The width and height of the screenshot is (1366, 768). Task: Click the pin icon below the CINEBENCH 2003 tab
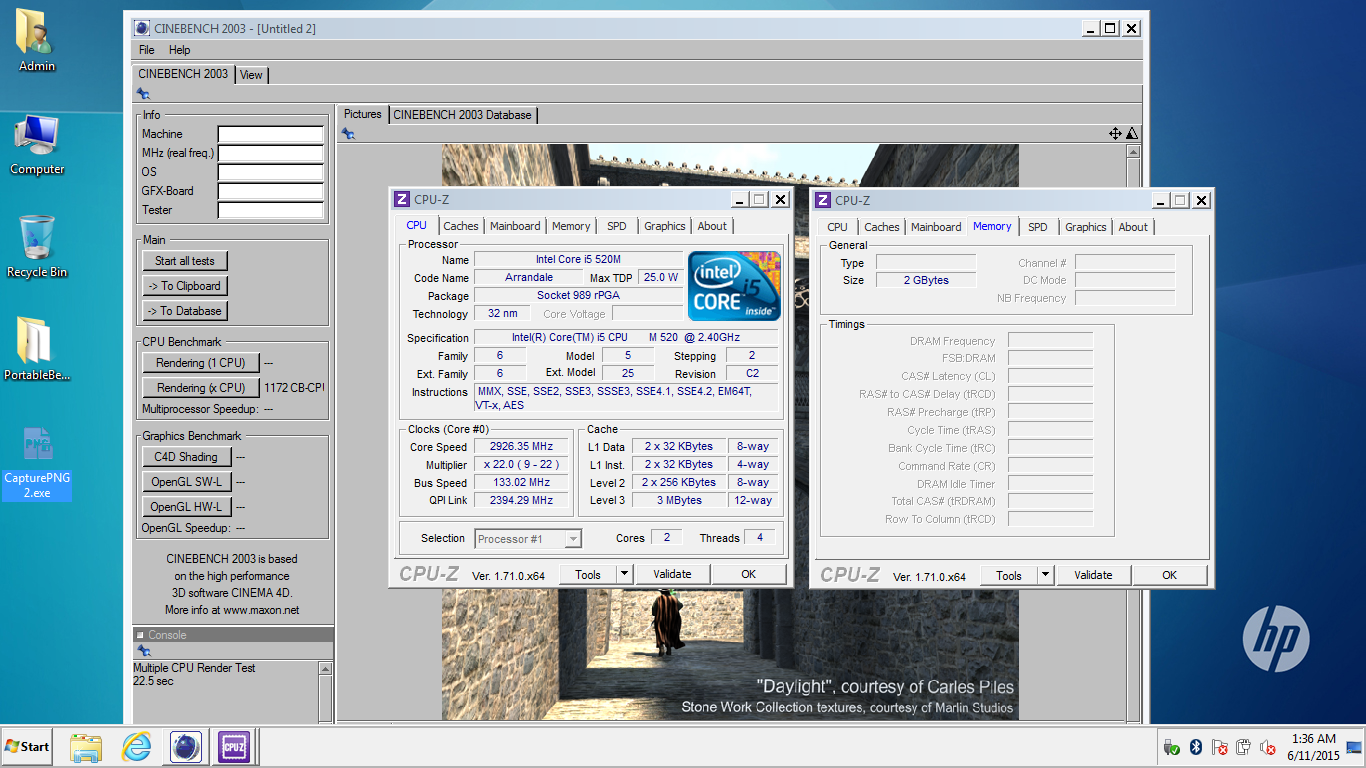(x=143, y=93)
